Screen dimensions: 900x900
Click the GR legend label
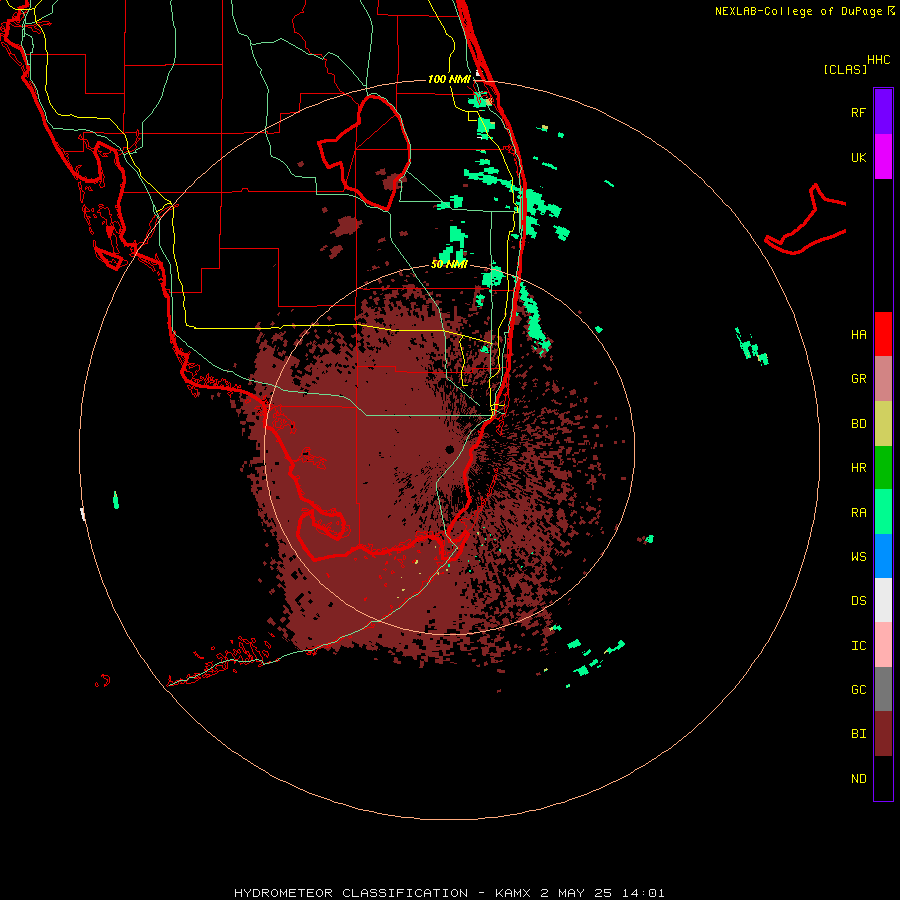(858, 379)
